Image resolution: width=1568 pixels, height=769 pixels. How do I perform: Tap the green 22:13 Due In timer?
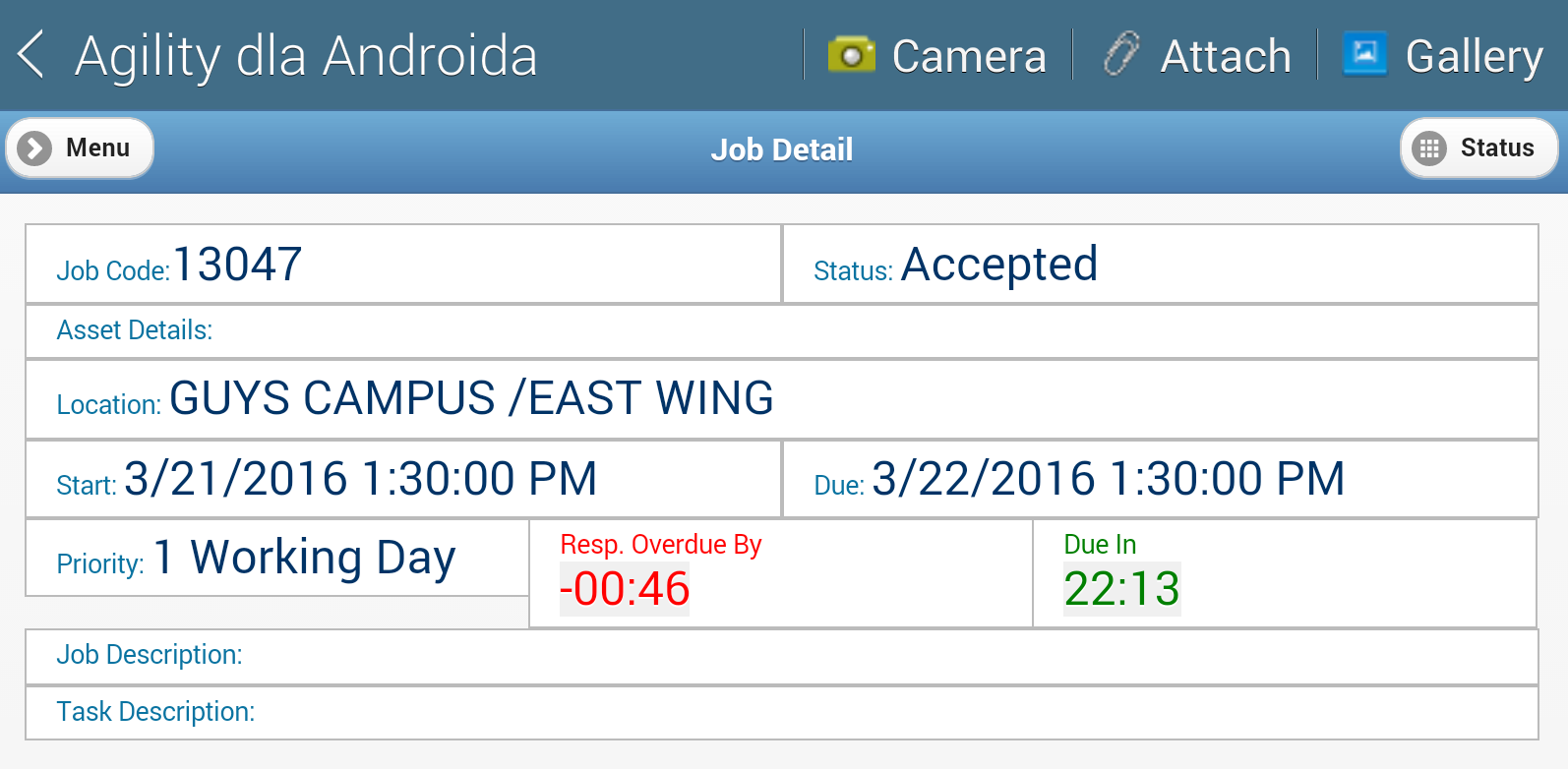pos(1121,589)
